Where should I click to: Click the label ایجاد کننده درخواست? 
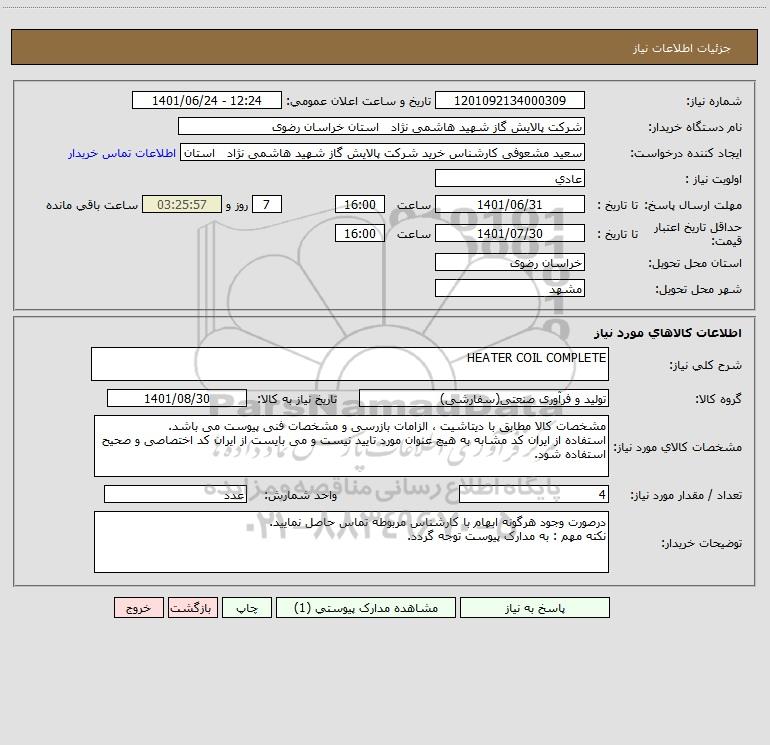pos(686,153)
